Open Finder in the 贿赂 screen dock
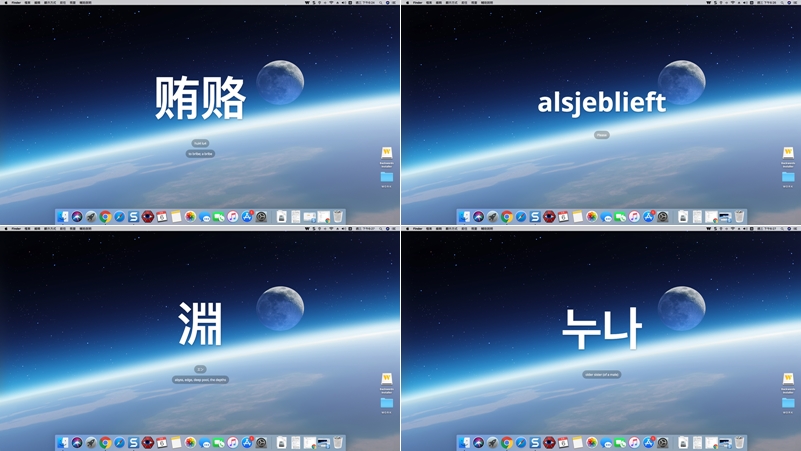The image size is (801, 451). pos(63,217)
